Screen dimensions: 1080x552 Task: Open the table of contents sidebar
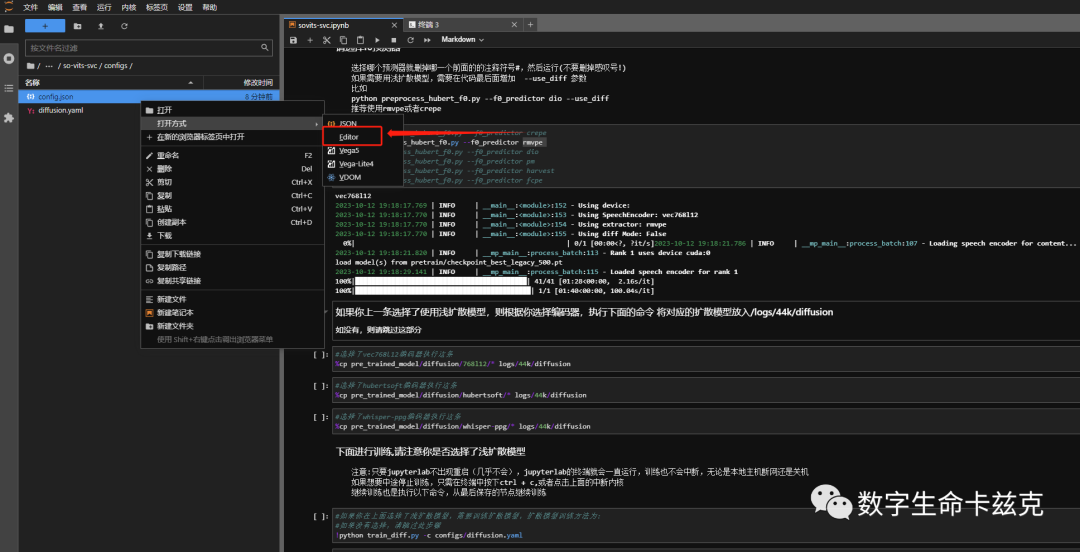click(9, 88)
